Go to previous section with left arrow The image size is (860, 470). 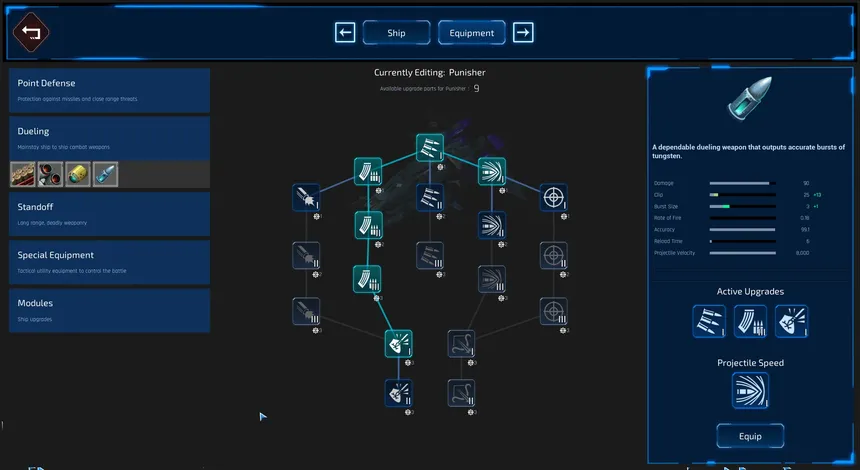tap(345, 32)
